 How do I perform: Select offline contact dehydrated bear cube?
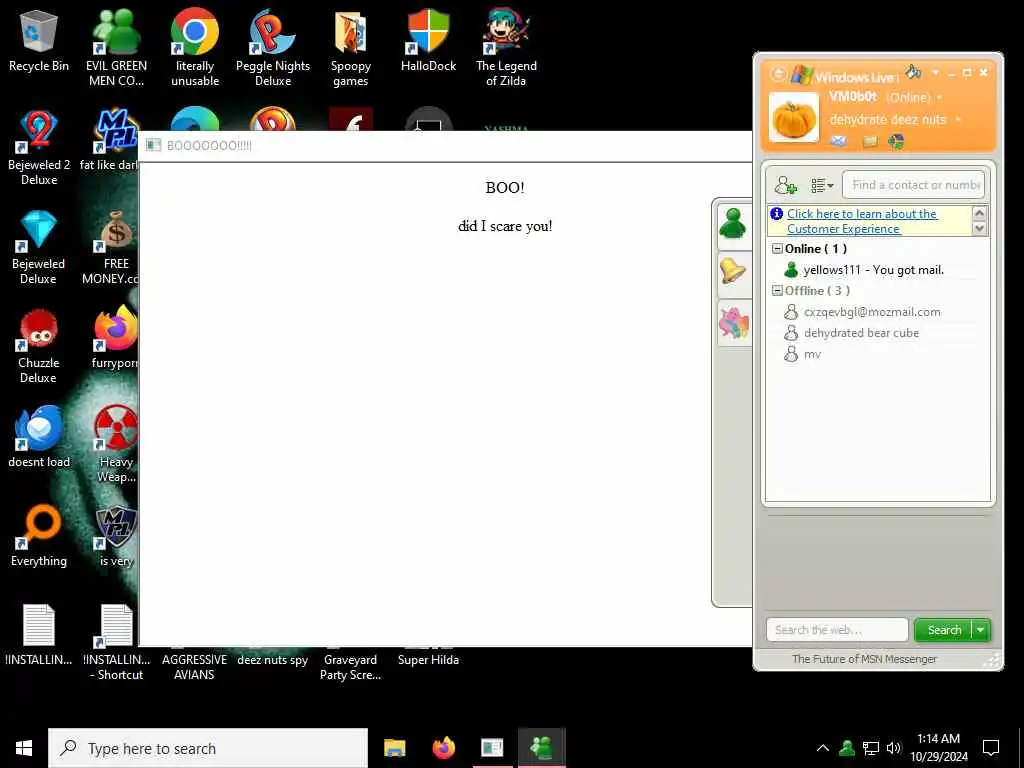tap(861, 333)
